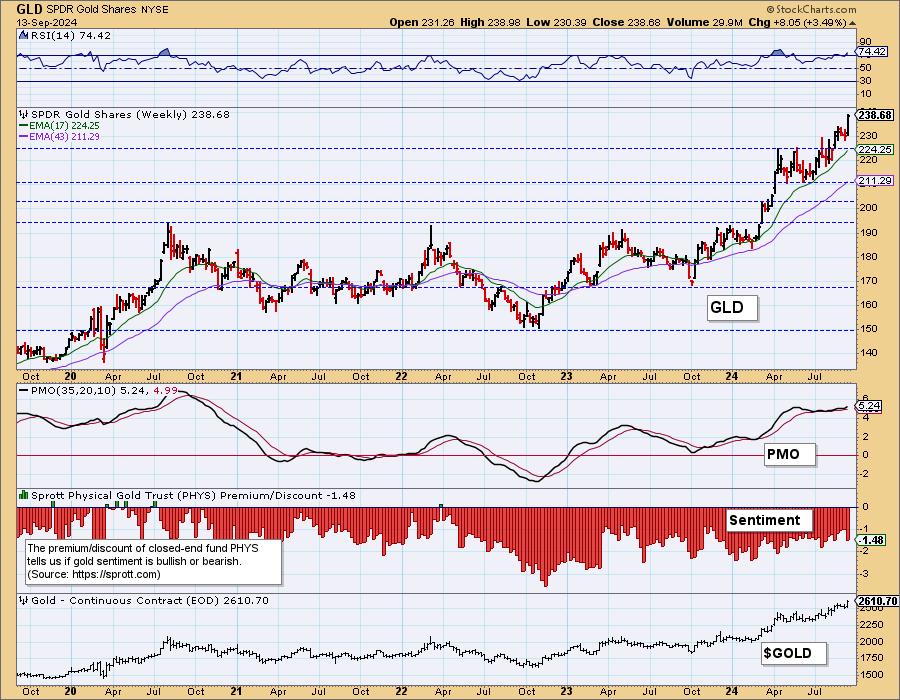Click the 1500 level on the gold axis
The height and width of the screenshot is (700, 900).
[x=871, y=675]
